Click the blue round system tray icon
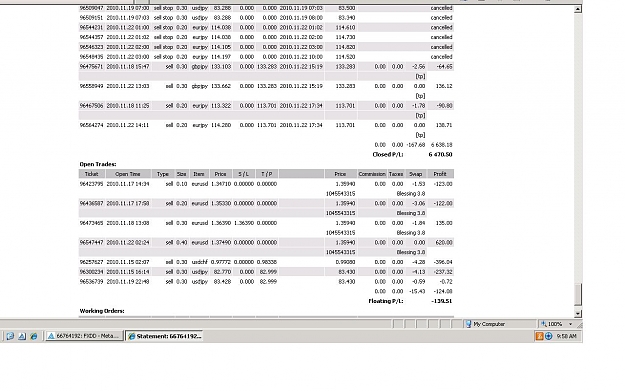This screenshot has width=625, height=391. click(548, 336)
